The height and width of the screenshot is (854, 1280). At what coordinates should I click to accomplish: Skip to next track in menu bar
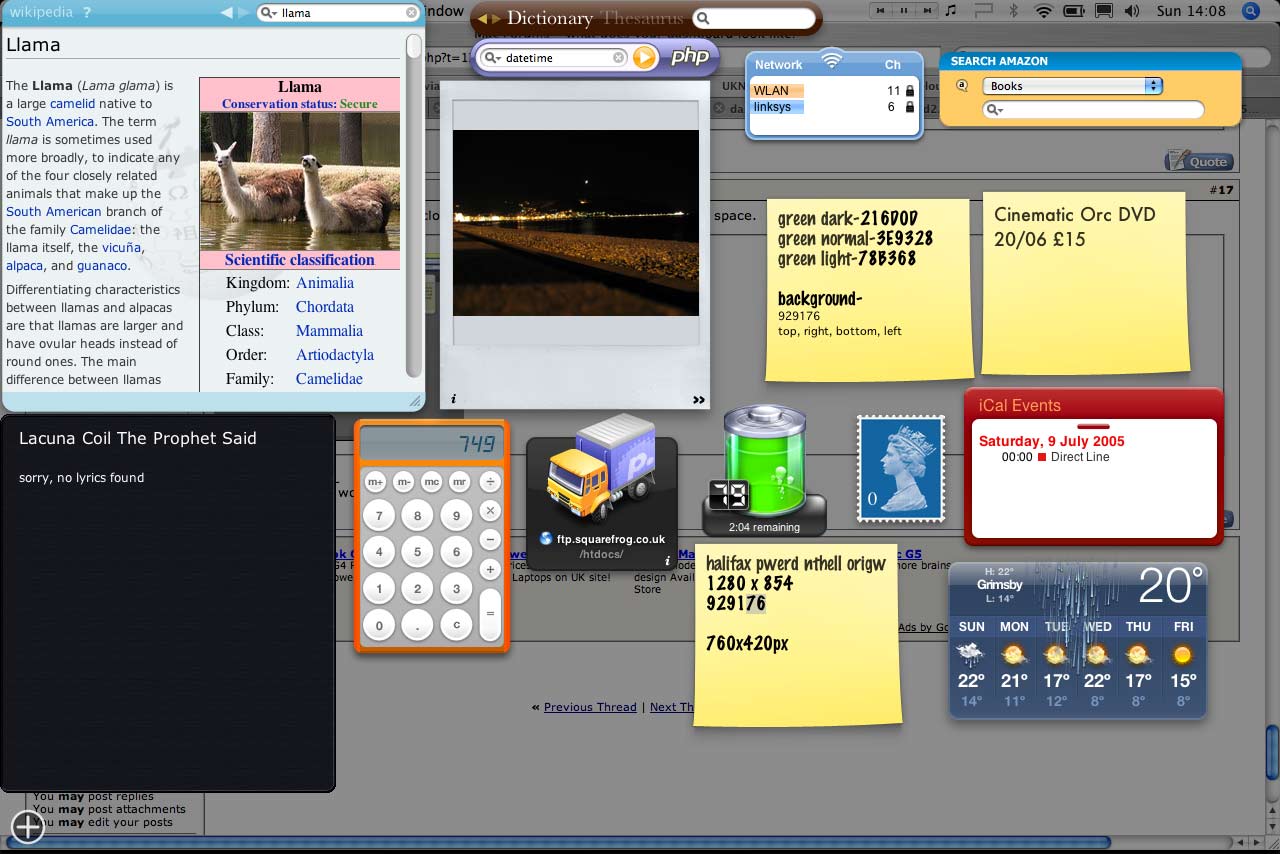click(926, 11)
